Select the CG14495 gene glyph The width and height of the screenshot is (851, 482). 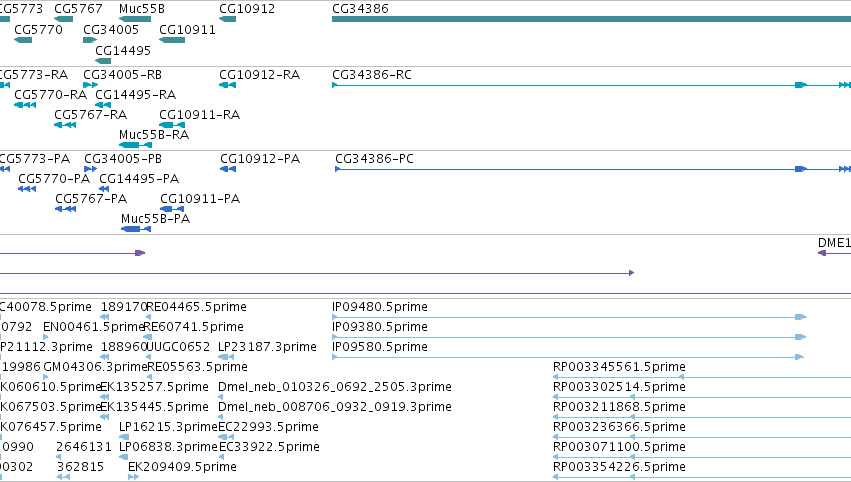pos(103,61)
